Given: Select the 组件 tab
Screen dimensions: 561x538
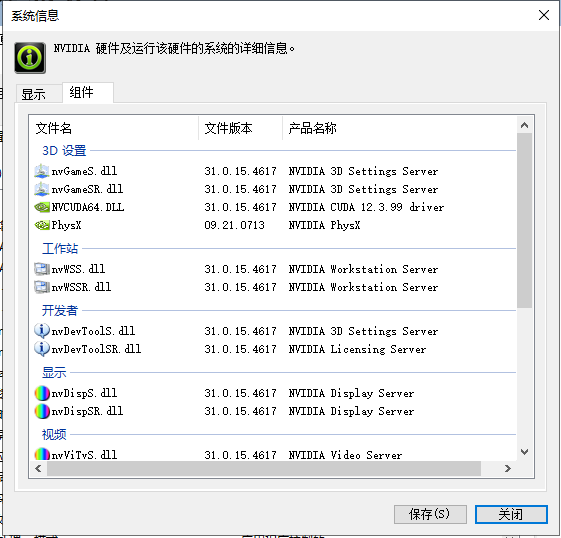Looking at the screenshot, I should pyautogui.click(x=88, y=93).
